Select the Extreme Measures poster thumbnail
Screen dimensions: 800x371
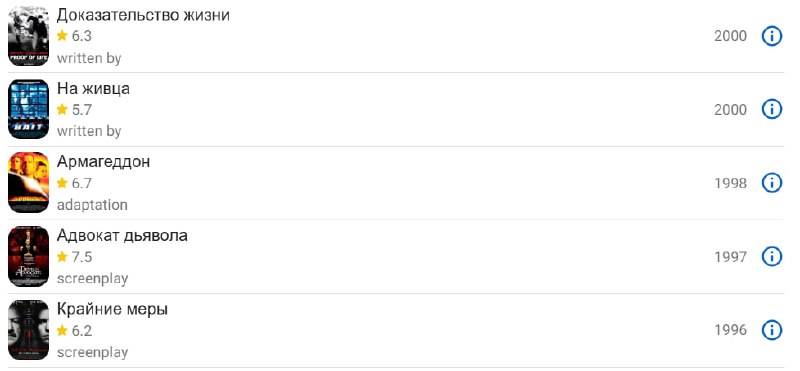[29, 330]
